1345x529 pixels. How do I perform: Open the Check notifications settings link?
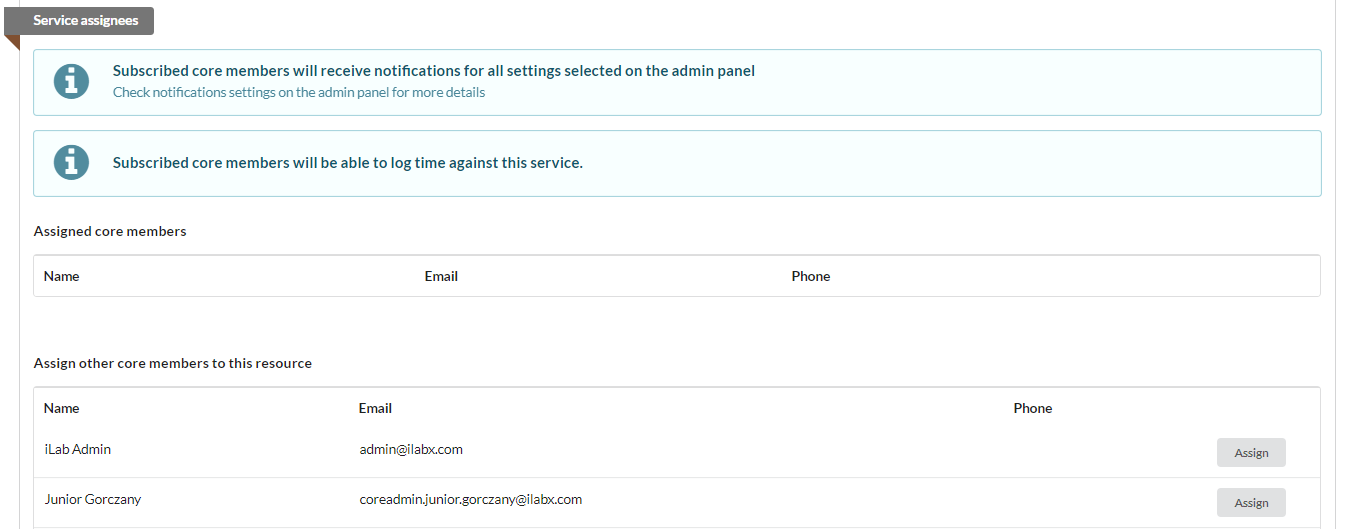pos(298,92)
